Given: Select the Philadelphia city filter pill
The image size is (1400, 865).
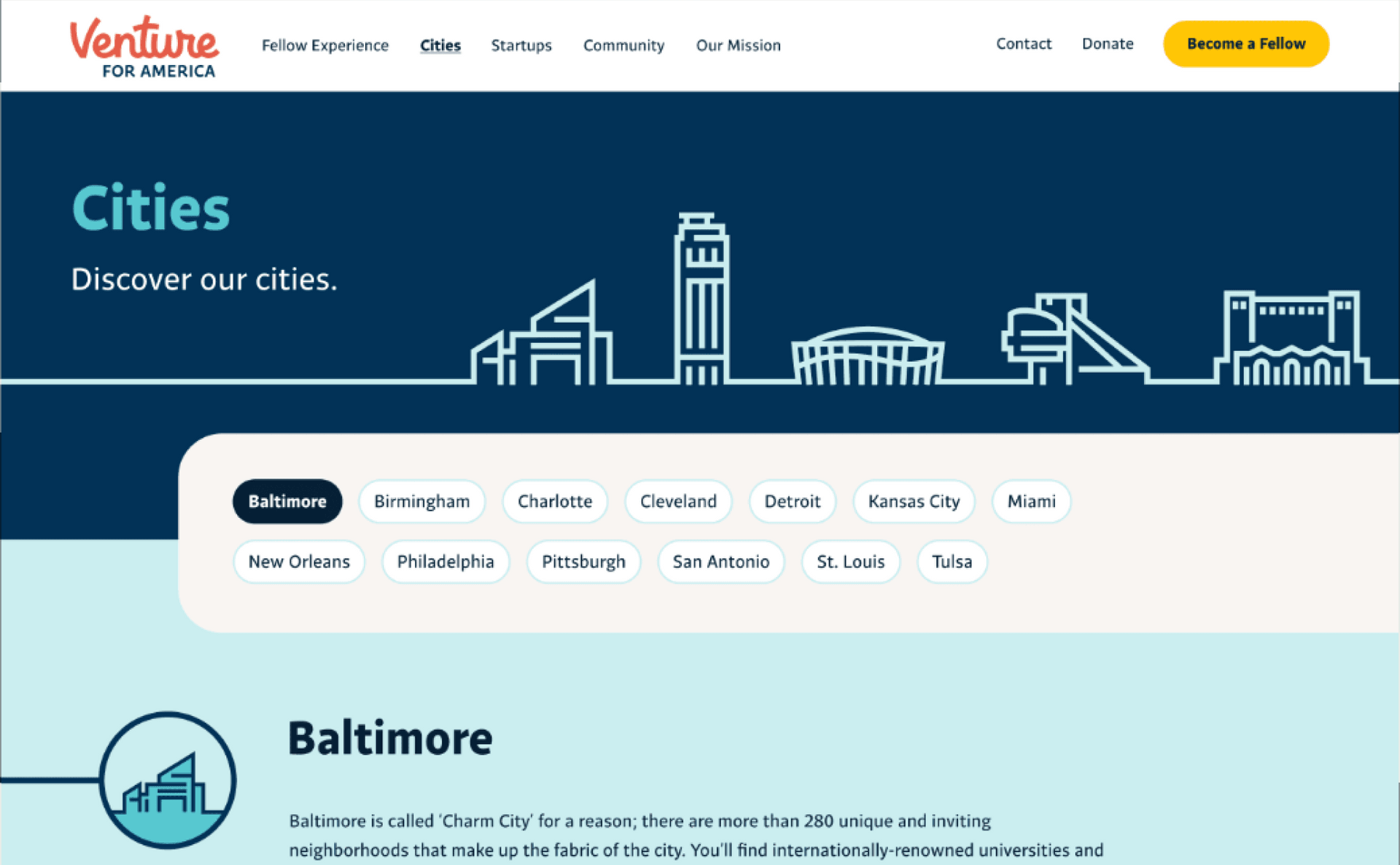Looking at the screenshot, I should pyautogui.click(x=445, y=562).
